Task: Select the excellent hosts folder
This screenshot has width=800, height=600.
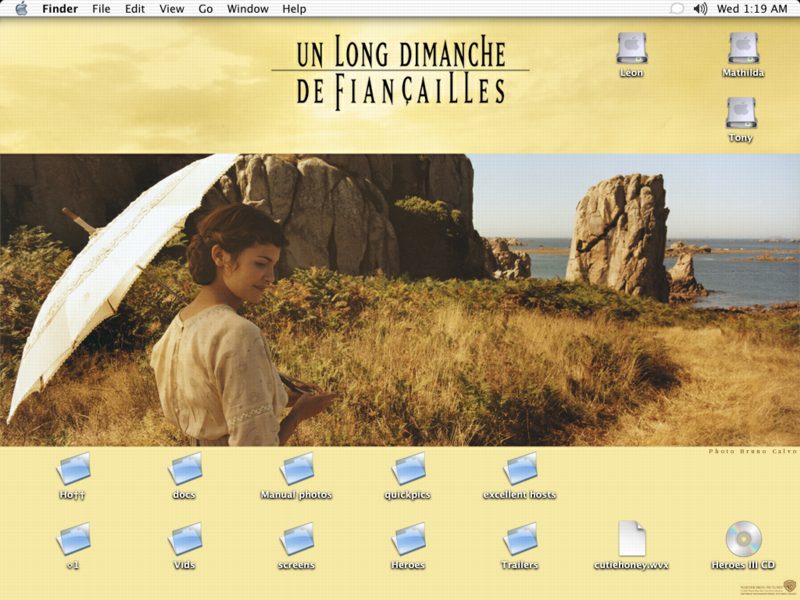Action: (520, 468)
